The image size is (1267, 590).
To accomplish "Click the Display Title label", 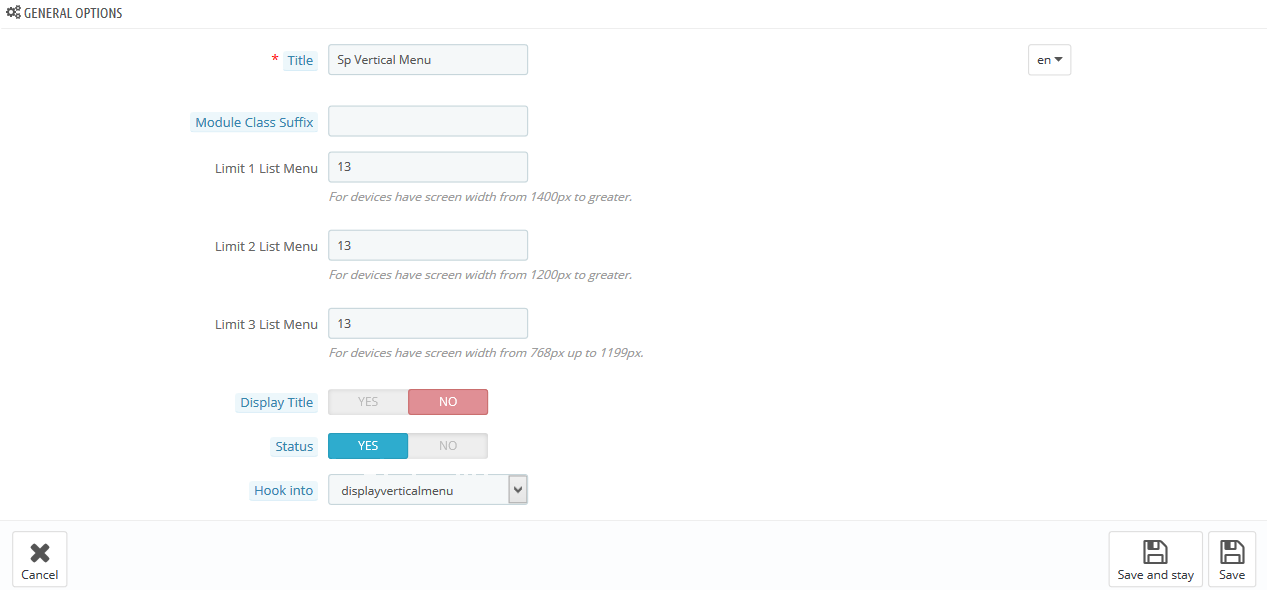I will [276, 402].
